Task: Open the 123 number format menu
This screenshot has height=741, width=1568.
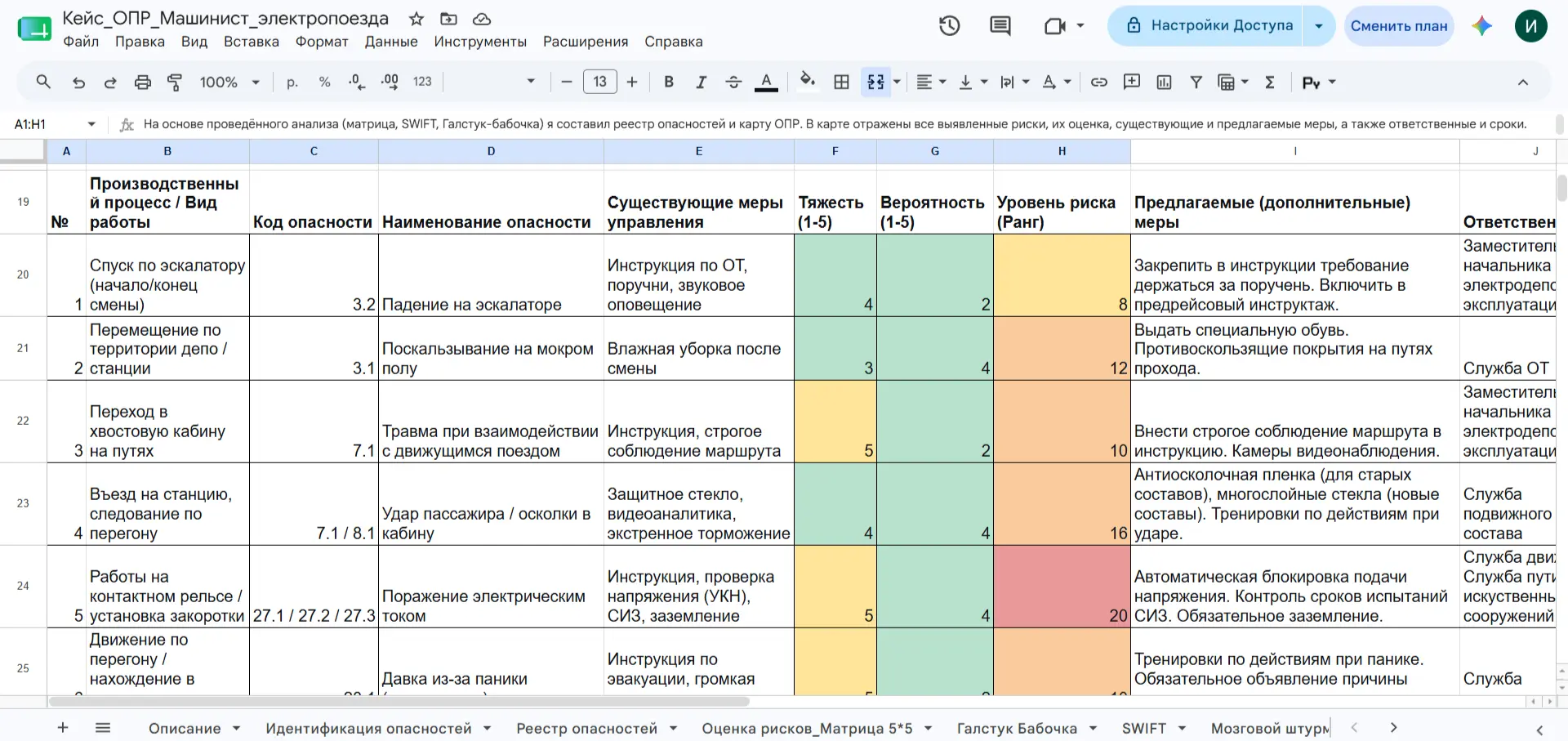Action: click(x=422, y=82)
